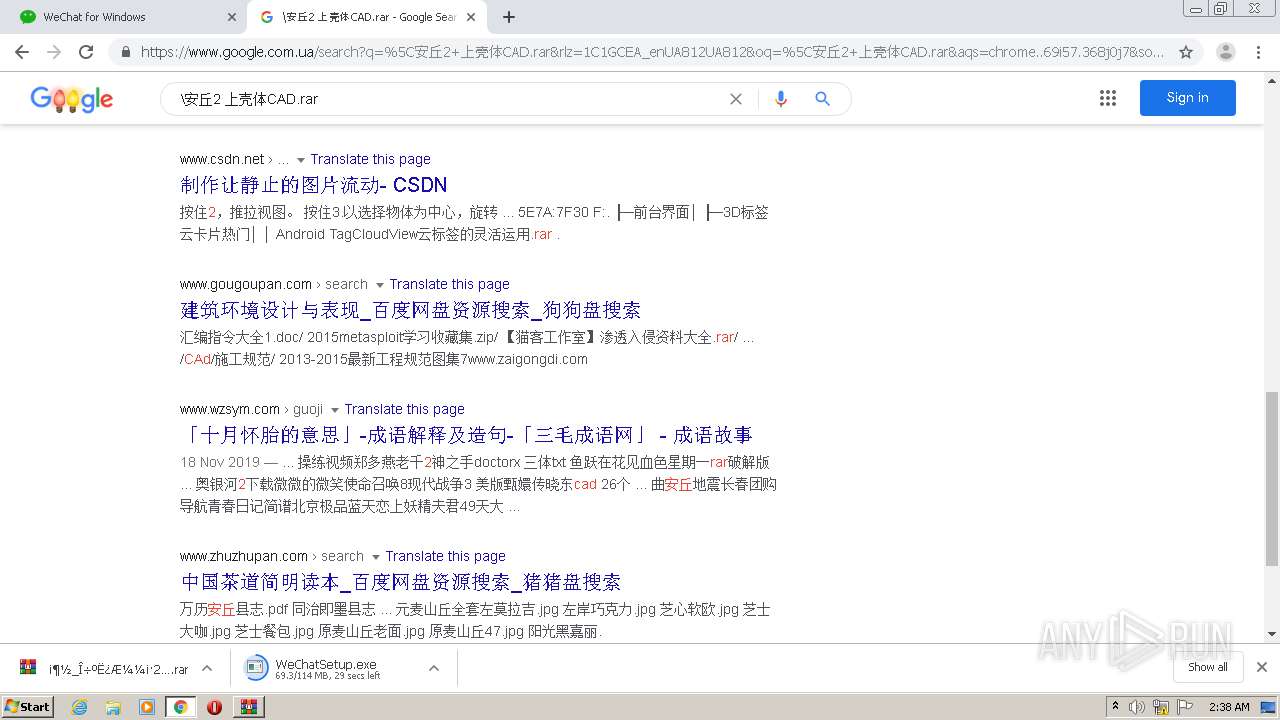The width and height of the screenshot is (1280, 720).
Task: Click the 2:38 AM clock
Action: pos(1229,707)
